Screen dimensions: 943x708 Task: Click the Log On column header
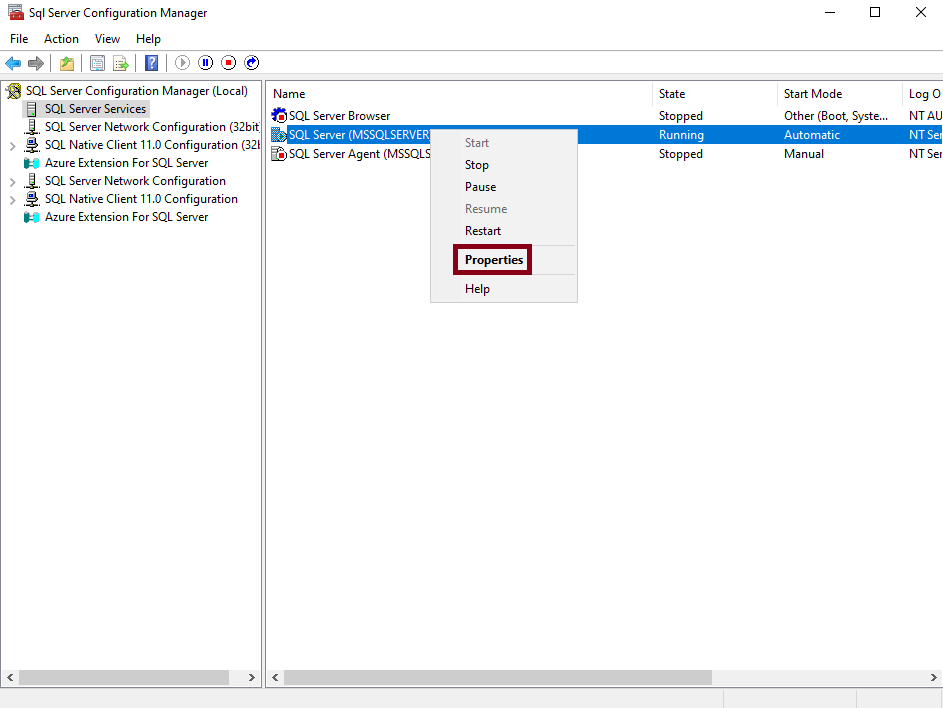click(923, 94)
